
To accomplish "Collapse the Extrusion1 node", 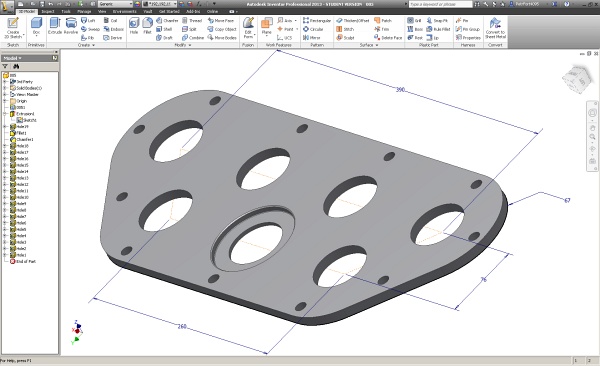I will [x=5, y=114].
